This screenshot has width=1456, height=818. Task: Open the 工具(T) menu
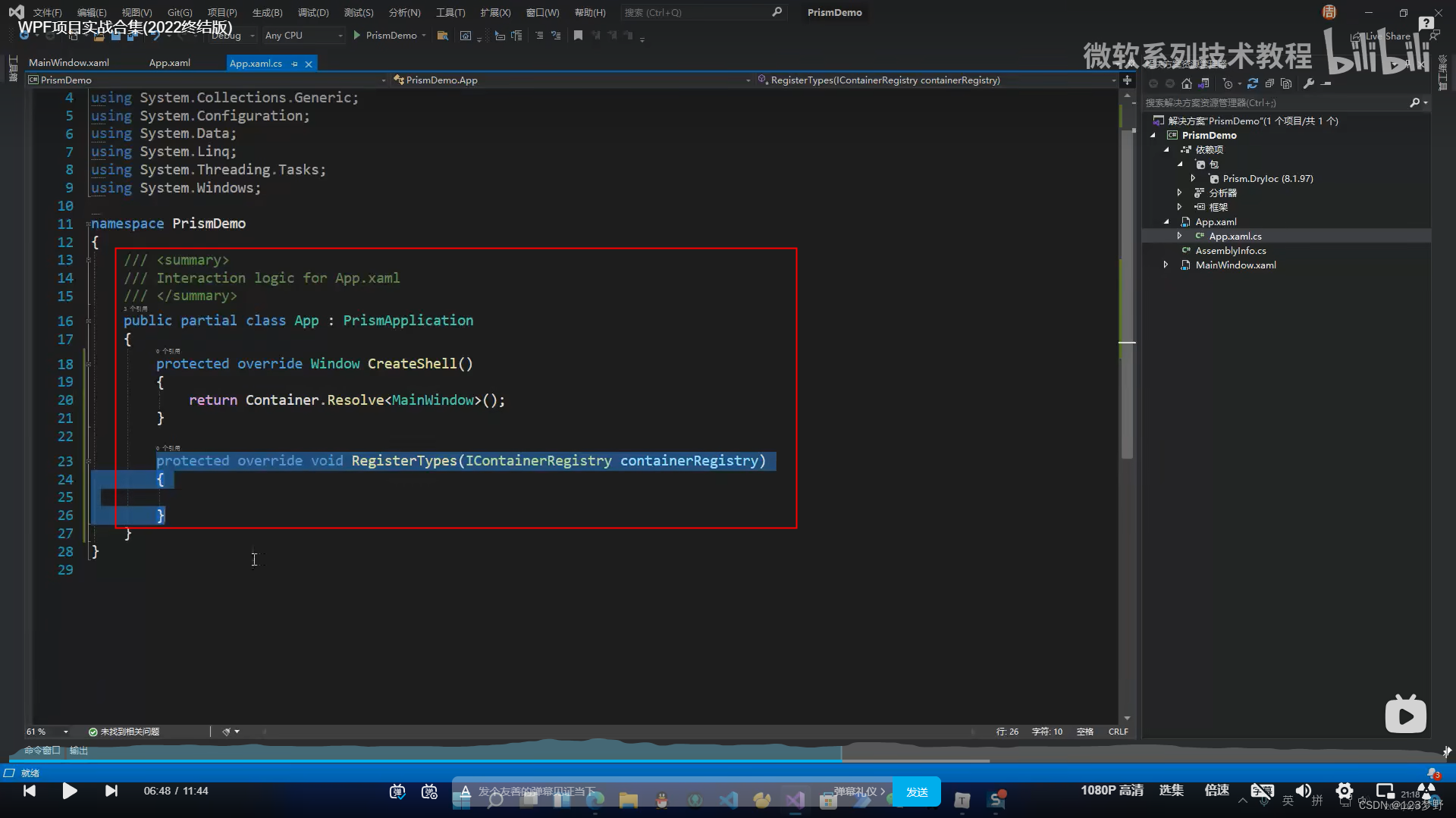[x=450, y=13]
